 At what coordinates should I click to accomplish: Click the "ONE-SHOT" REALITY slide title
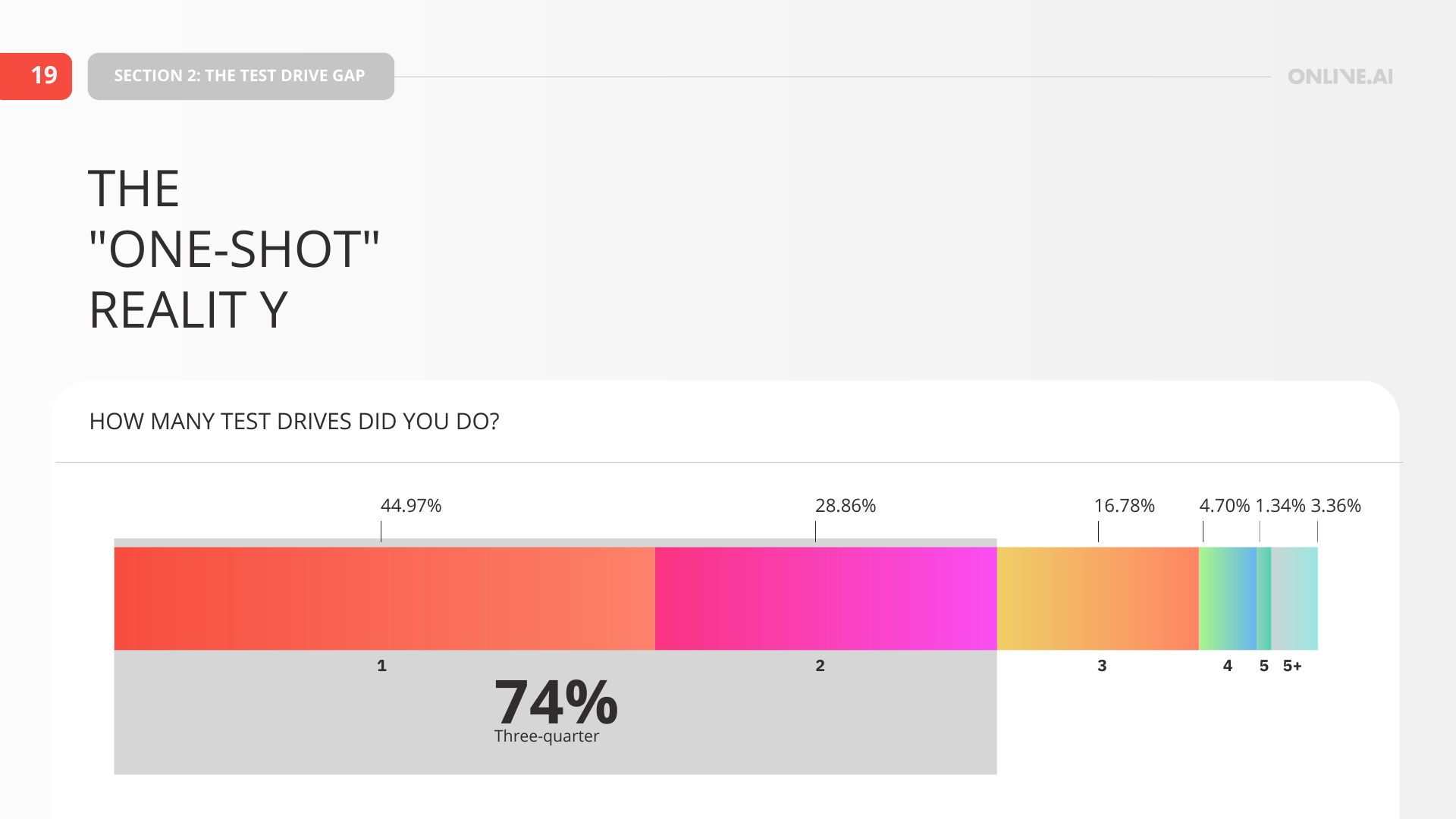(234, 249)
